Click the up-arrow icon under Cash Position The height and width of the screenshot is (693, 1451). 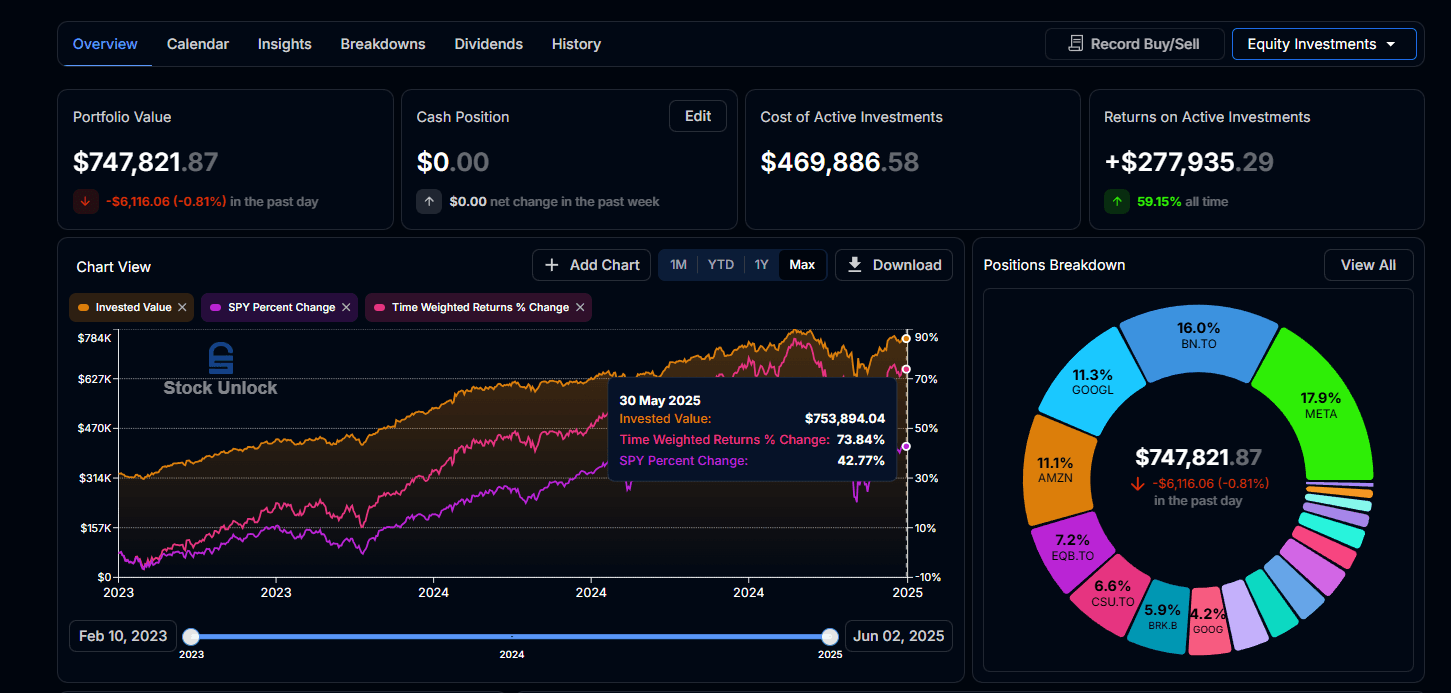pos(429,201)
